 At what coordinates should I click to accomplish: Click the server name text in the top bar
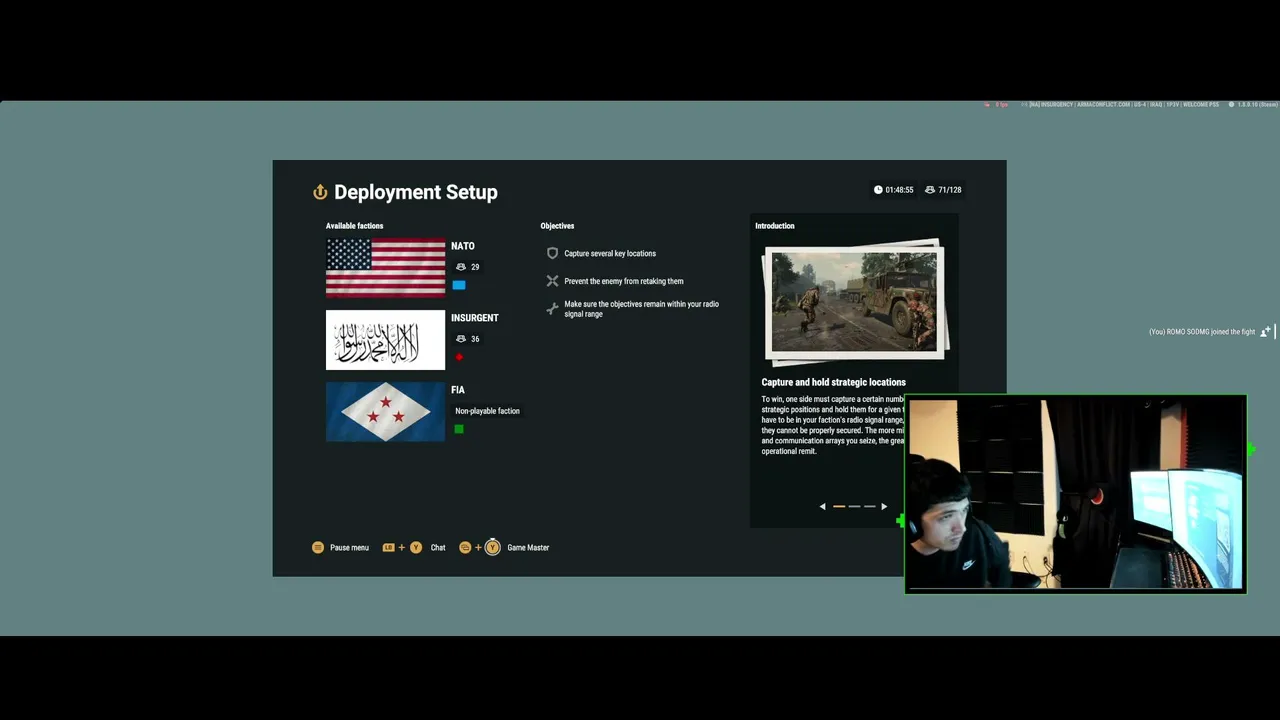pyautogui.click(x=1124, y=105)
